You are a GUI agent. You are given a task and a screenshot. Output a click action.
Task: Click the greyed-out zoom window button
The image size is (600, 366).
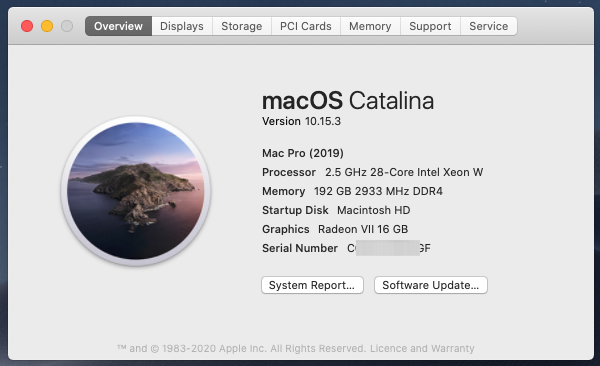[x=67, y=26]
